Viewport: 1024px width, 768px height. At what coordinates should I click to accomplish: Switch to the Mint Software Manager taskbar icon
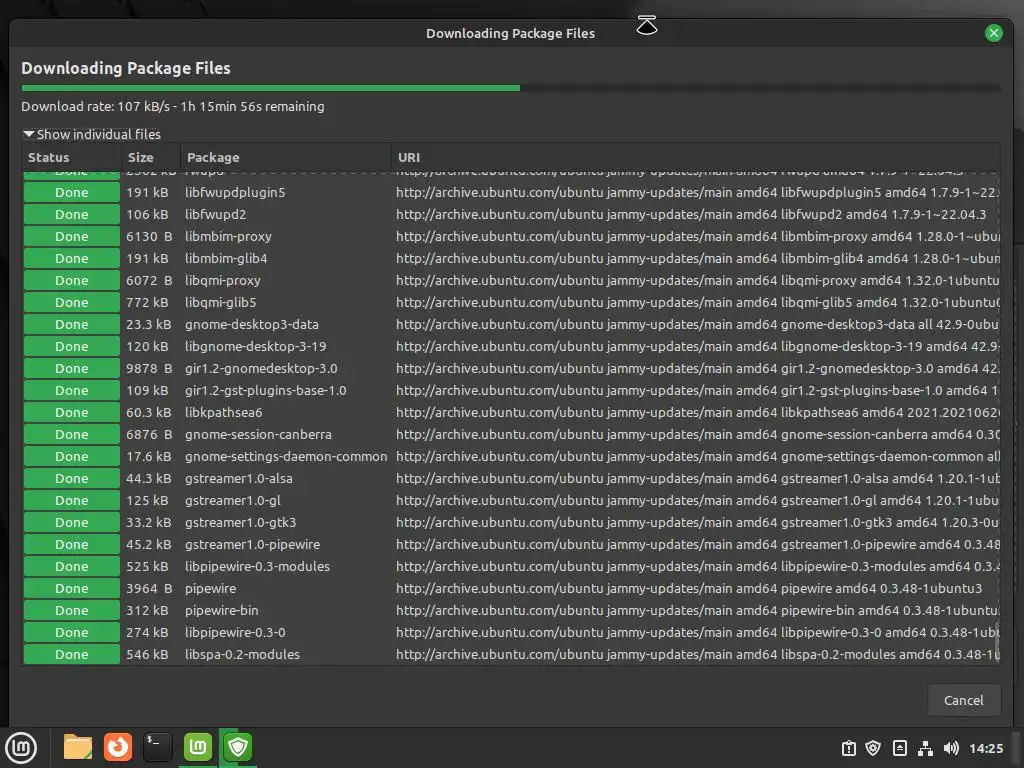(197, 747)
